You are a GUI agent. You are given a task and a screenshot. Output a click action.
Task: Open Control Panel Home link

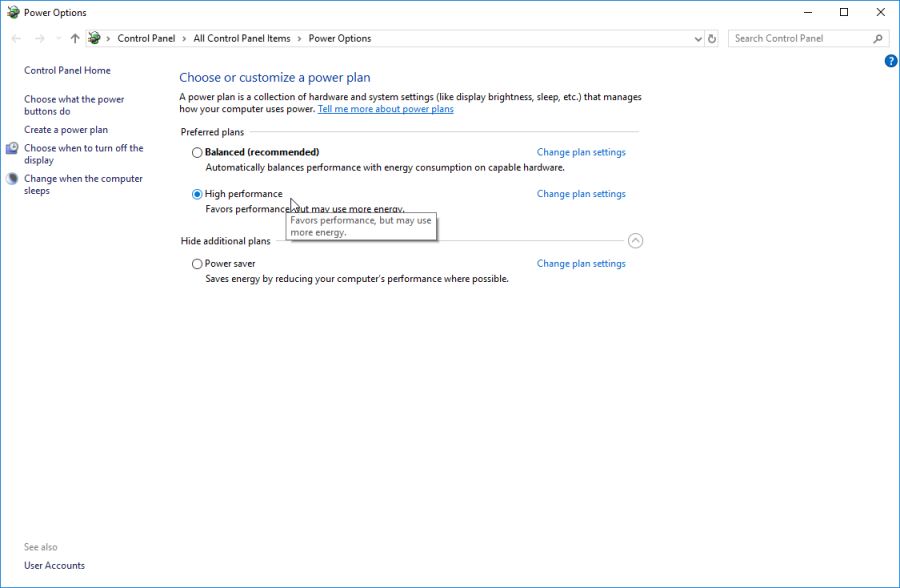point(67,71)
